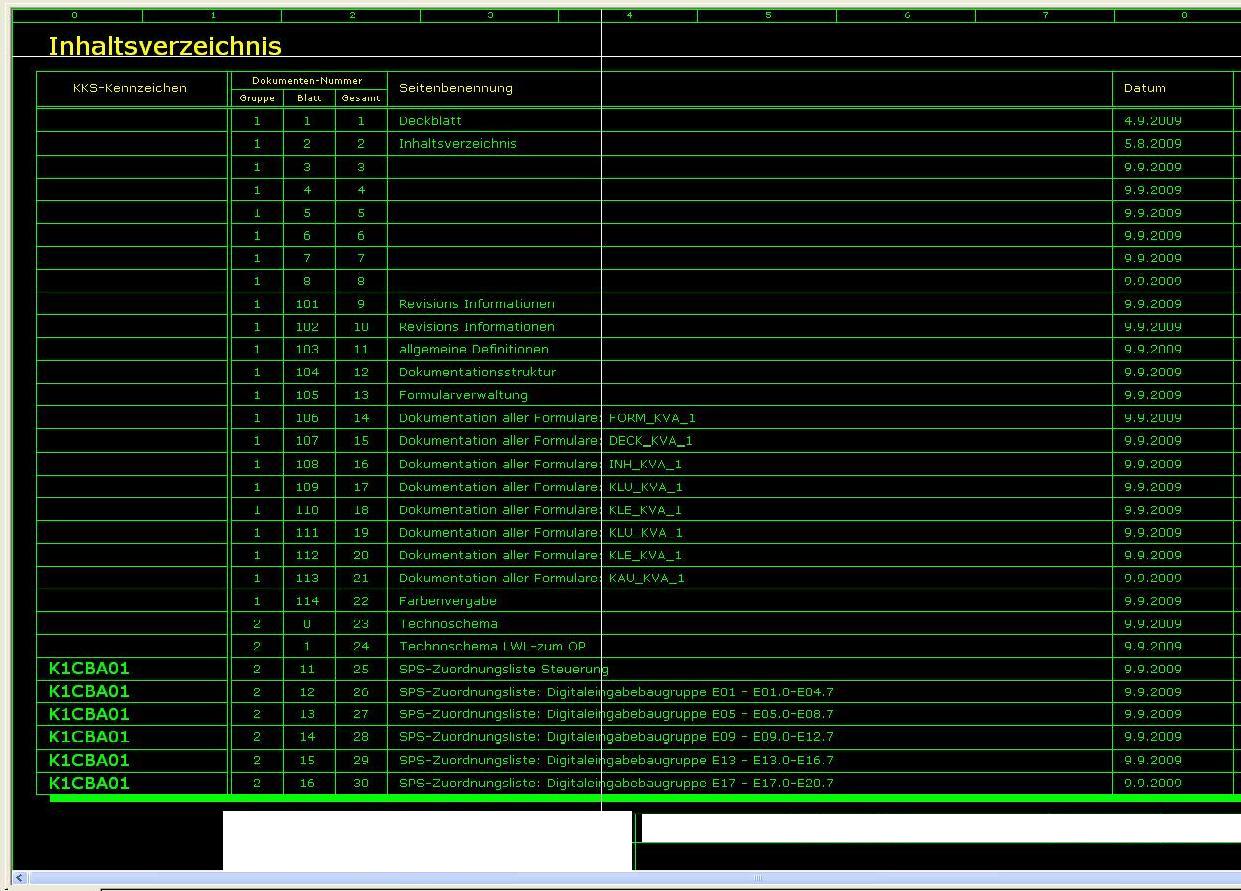1241x891 pixels.
Task: Click the FORM_KVA_1 form documentation row
Action: tap(547, 418)
